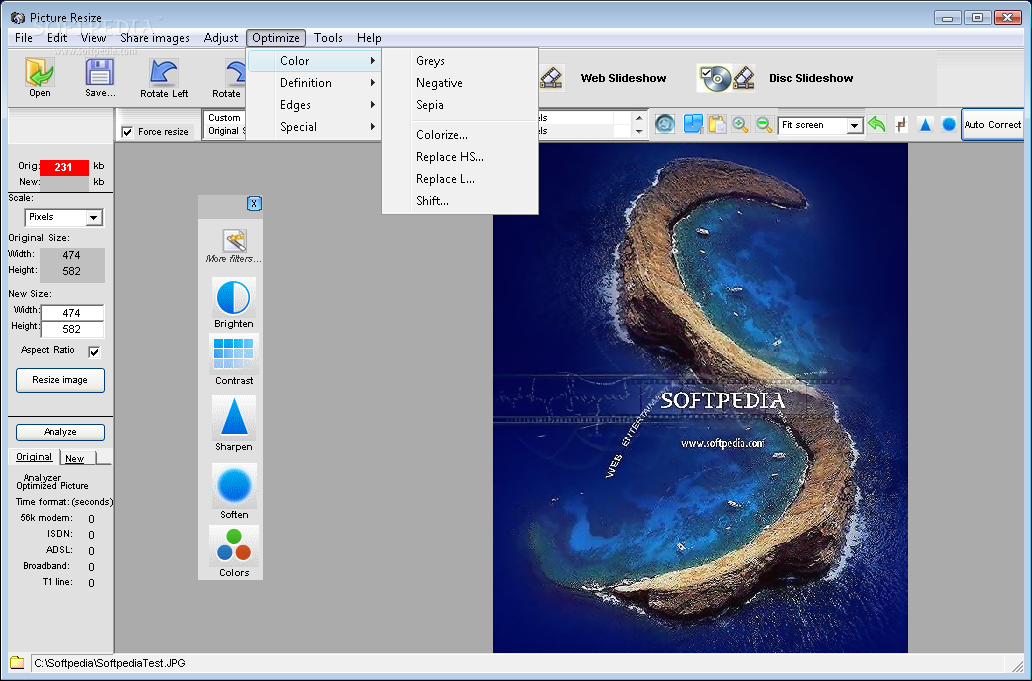Choose Replace HS... from Color submenu

[x=460, y=157]
